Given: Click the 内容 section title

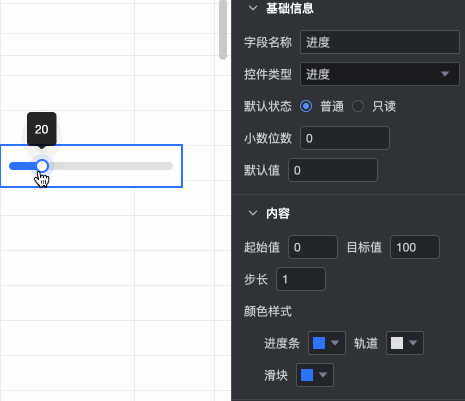Looking at the screenshot, I should [278, 213].
